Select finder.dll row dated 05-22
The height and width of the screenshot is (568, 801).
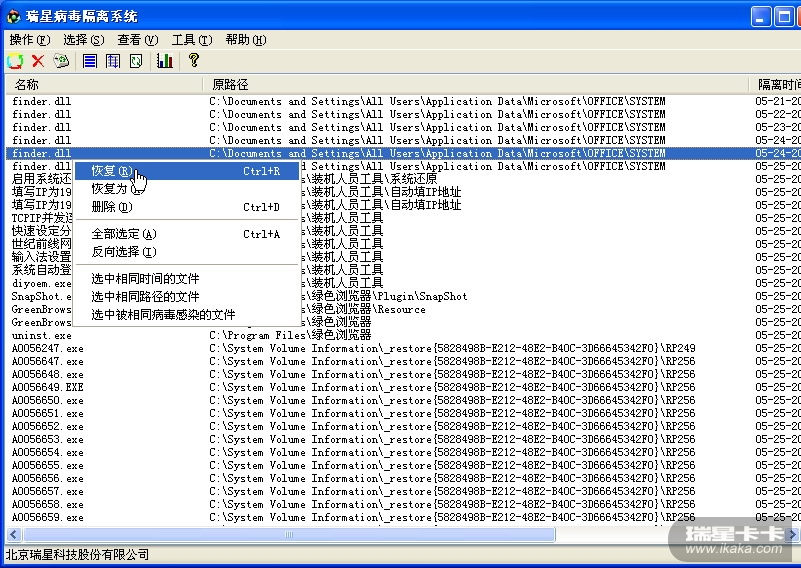tap(403, 114)
